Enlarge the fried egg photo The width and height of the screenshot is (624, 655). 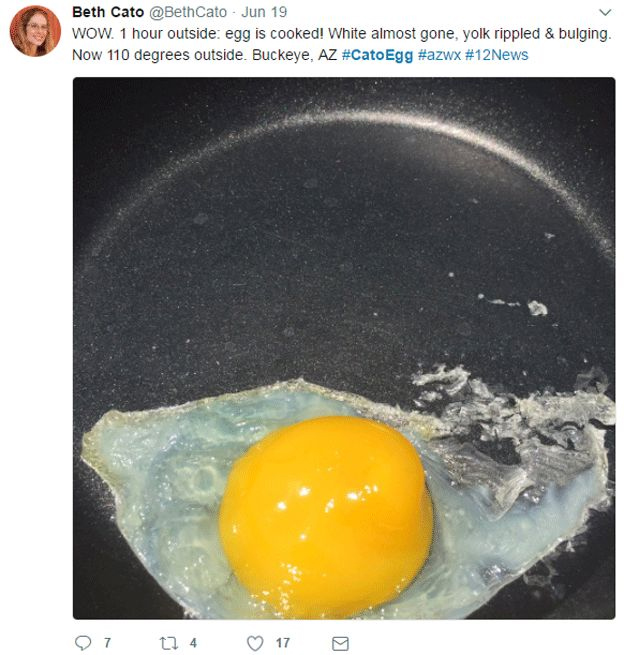point(344,348)
